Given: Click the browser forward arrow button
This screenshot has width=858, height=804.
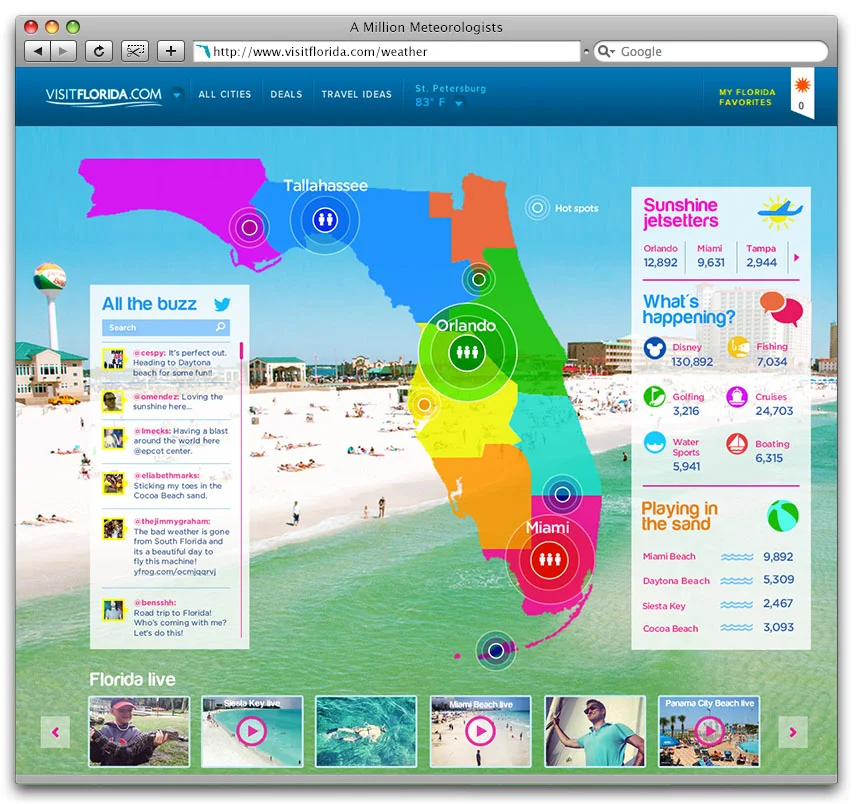Looking at the screenshot, I should point(63,51).
